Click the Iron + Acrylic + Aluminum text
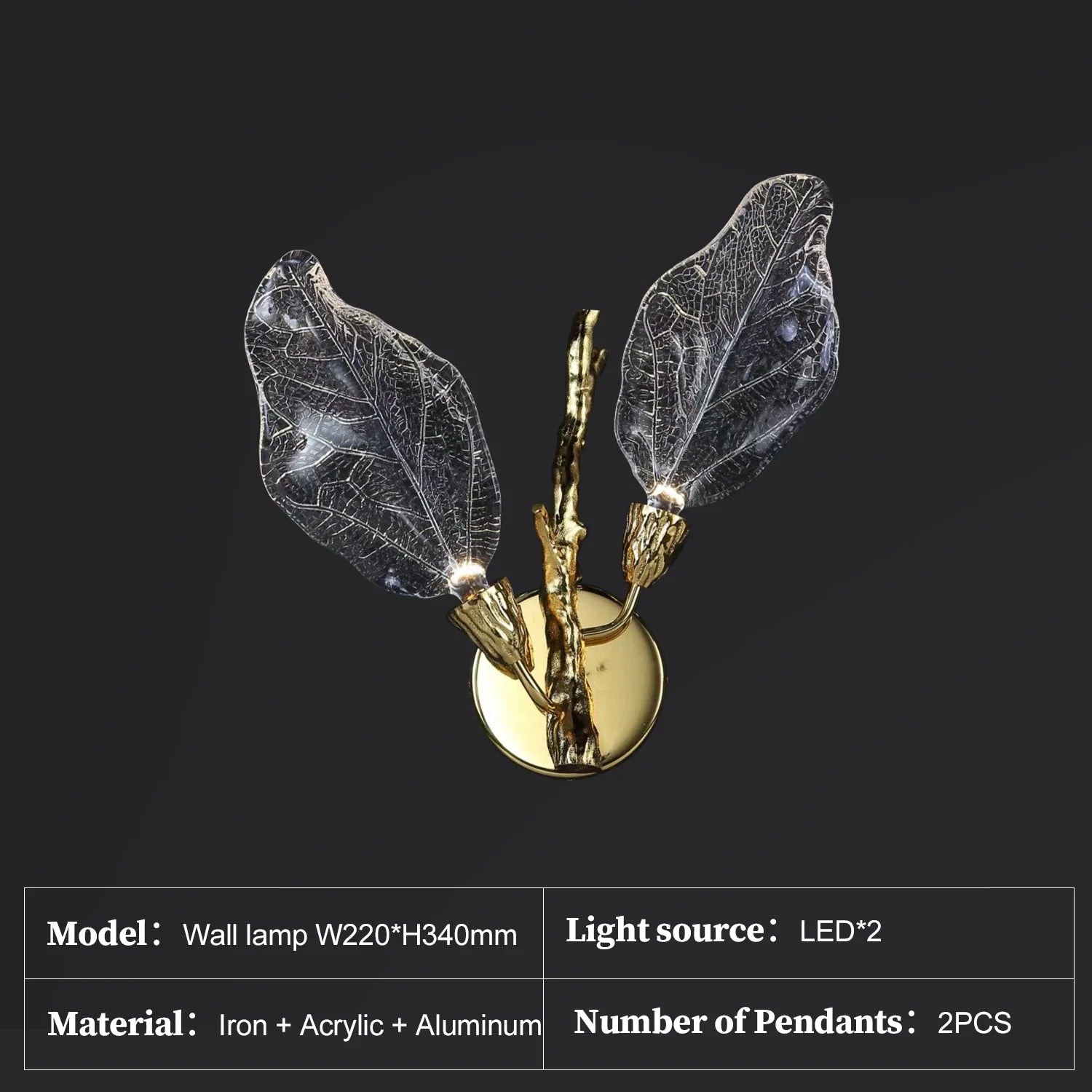The height and width of the screenshot is (1092, 1092). (x=380, y=1025)
